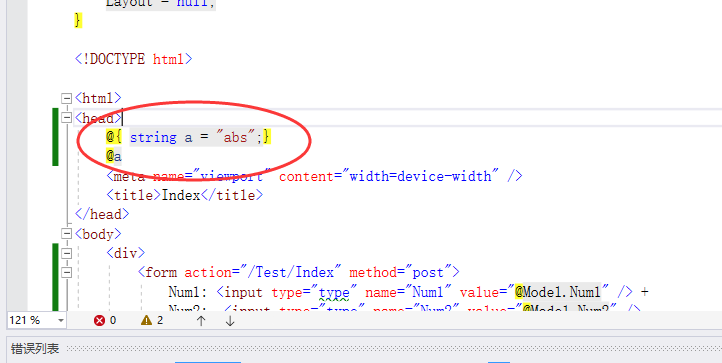
Task: Select the 错误列表 panel title
Action: 35,349
